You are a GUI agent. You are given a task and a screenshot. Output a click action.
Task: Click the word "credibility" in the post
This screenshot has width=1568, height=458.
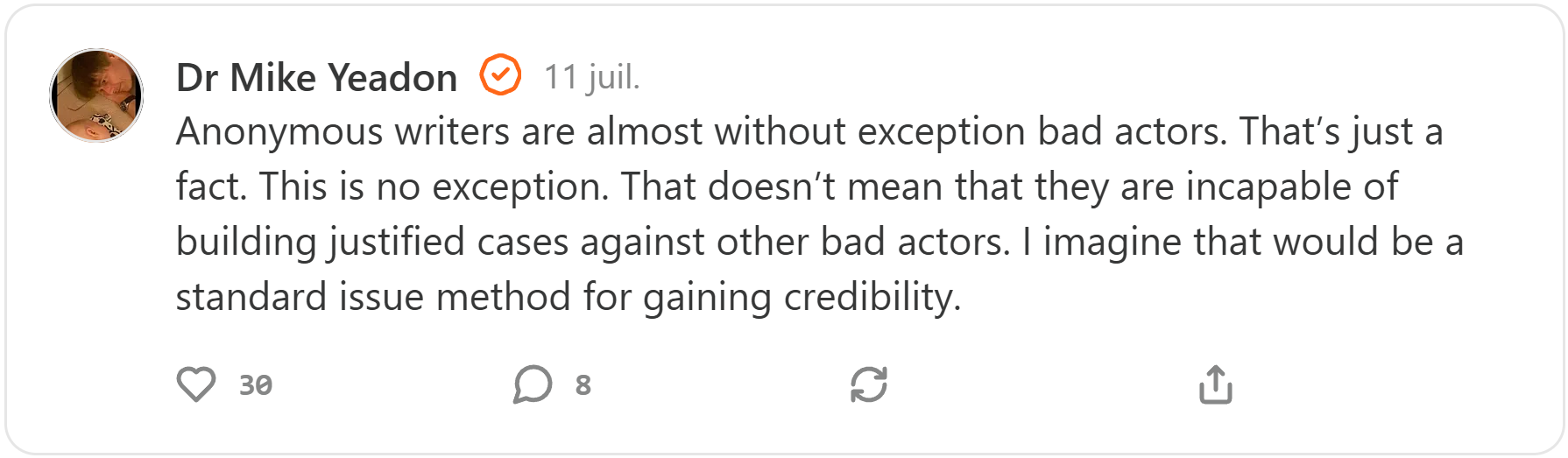click(x=866, y=298)
